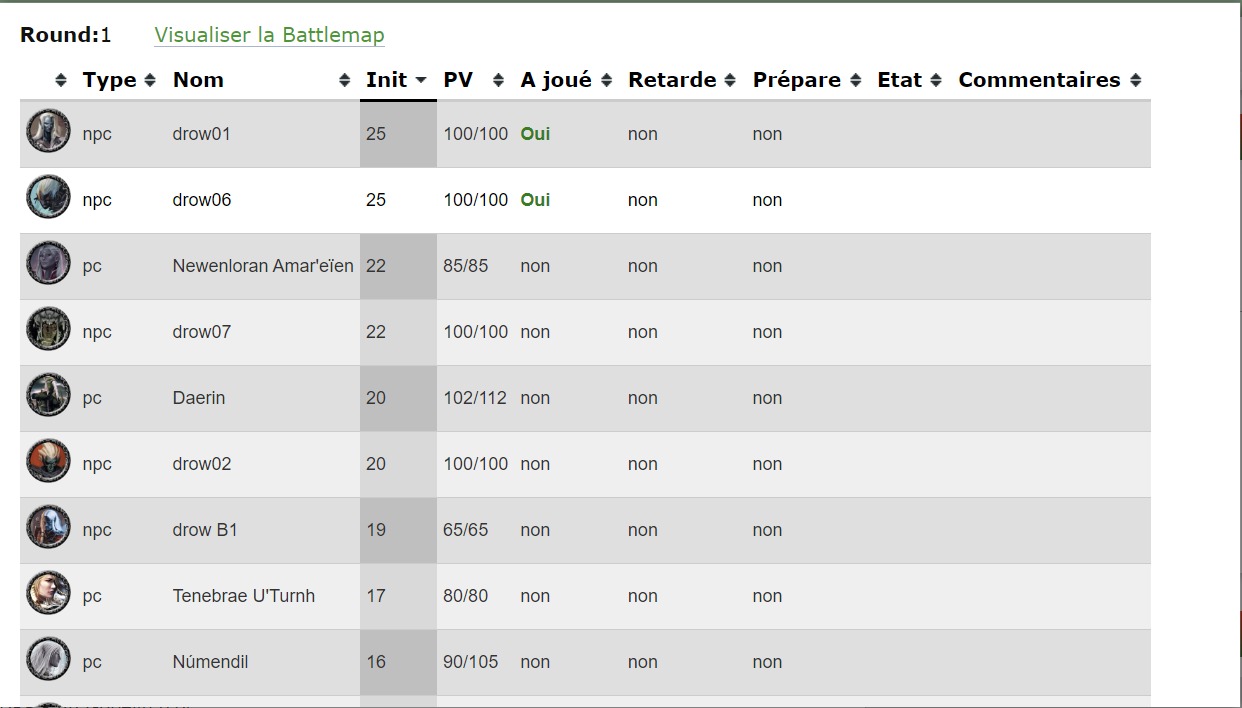The image size is (1242, 708).
Task: Click the green Oui for drow01
Action: coord(535,134)
